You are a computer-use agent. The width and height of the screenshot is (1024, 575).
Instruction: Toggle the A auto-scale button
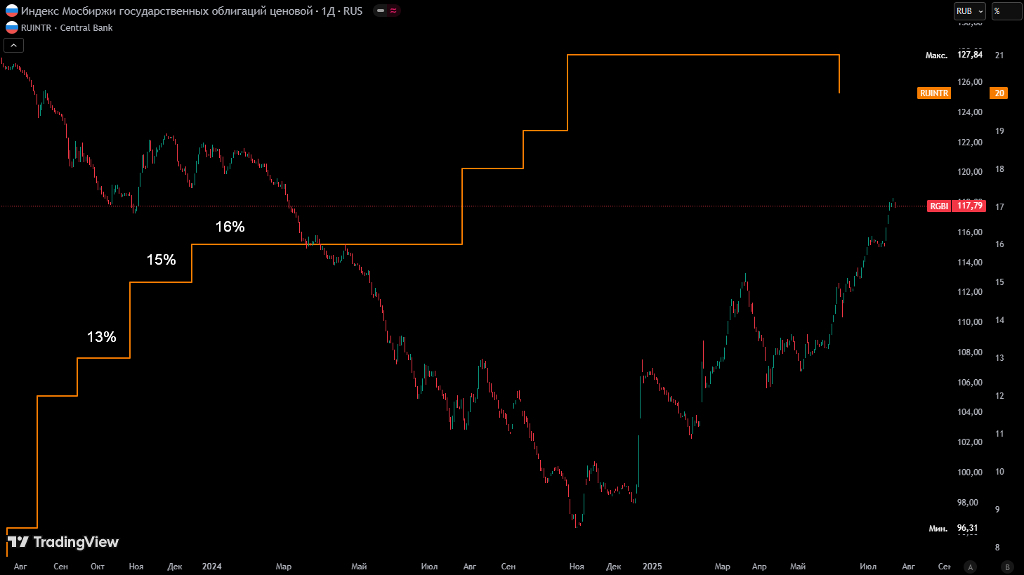(x=969, y=566)
